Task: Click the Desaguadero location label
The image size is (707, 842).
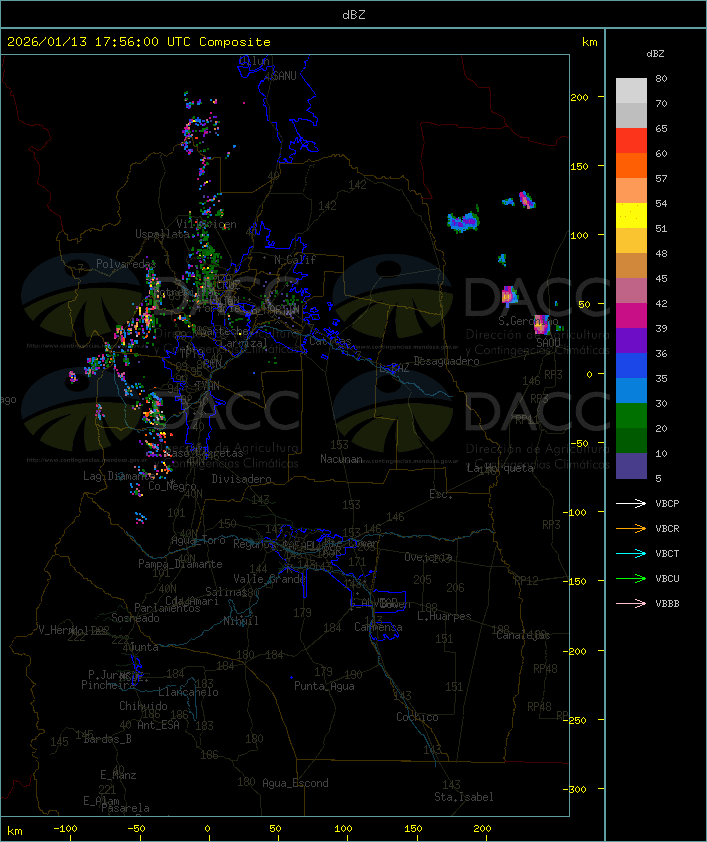Action: coord(447,361)
